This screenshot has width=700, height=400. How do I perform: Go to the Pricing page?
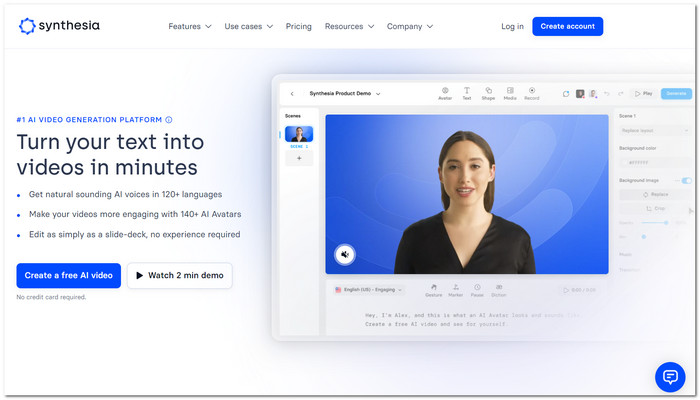click(298, 26)
